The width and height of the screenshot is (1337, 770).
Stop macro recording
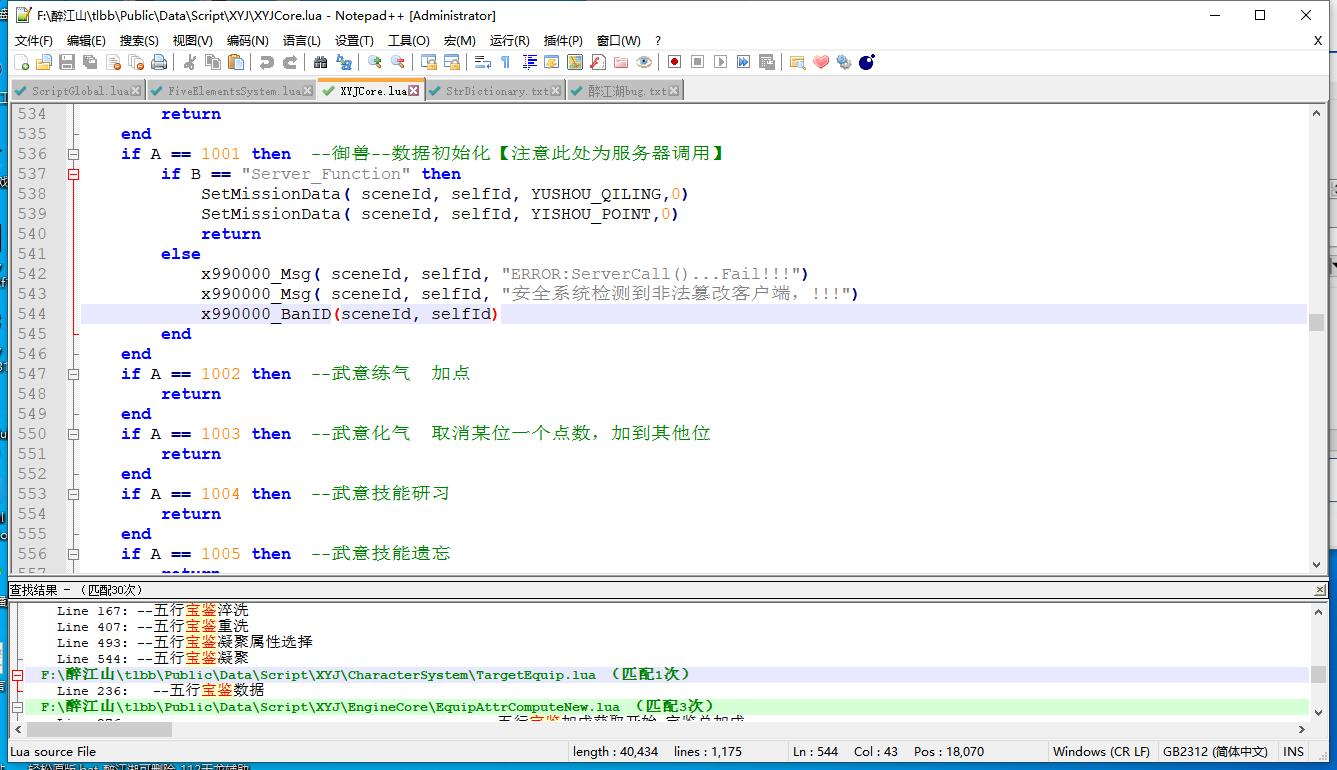point(698,62)
